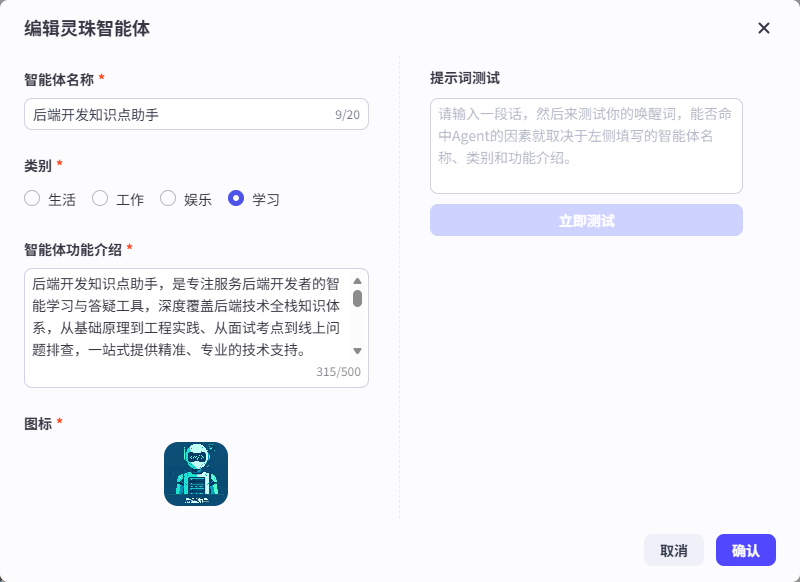
Task: Click the robot agent icon thumbnail
Action: point(196,472)
